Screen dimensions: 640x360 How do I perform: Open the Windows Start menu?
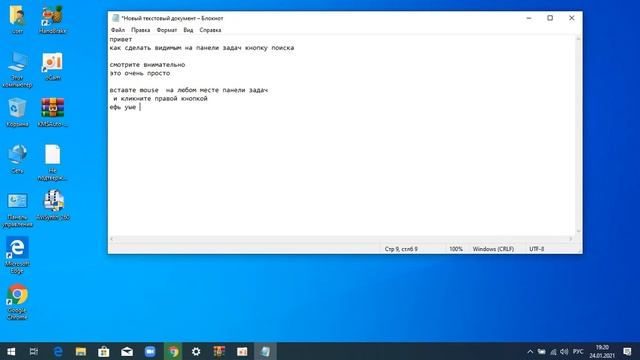(x=11, y=351)
